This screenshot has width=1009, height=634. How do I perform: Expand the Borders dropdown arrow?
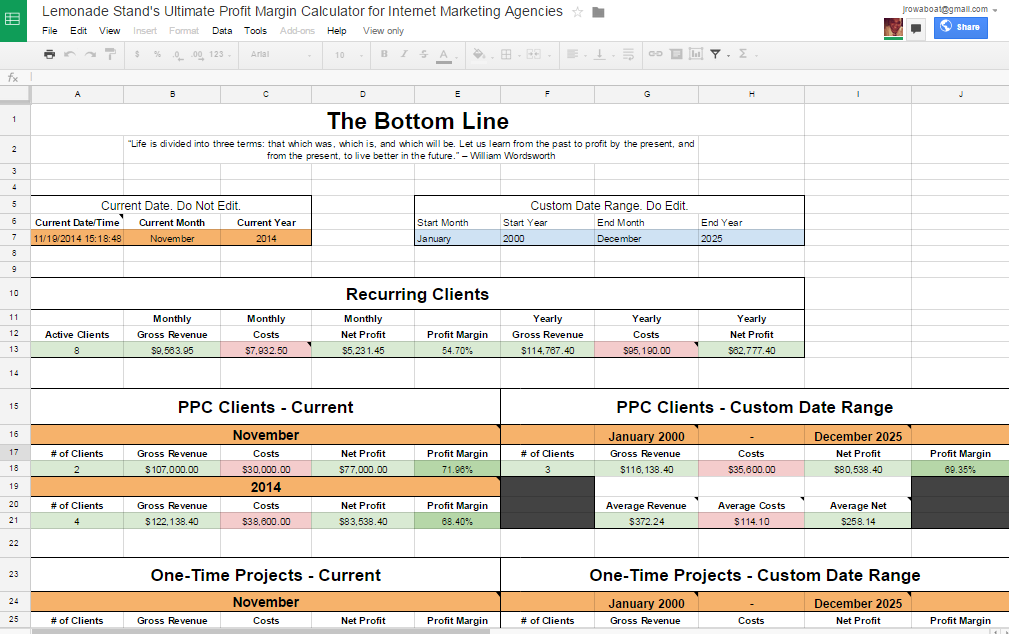519,56
